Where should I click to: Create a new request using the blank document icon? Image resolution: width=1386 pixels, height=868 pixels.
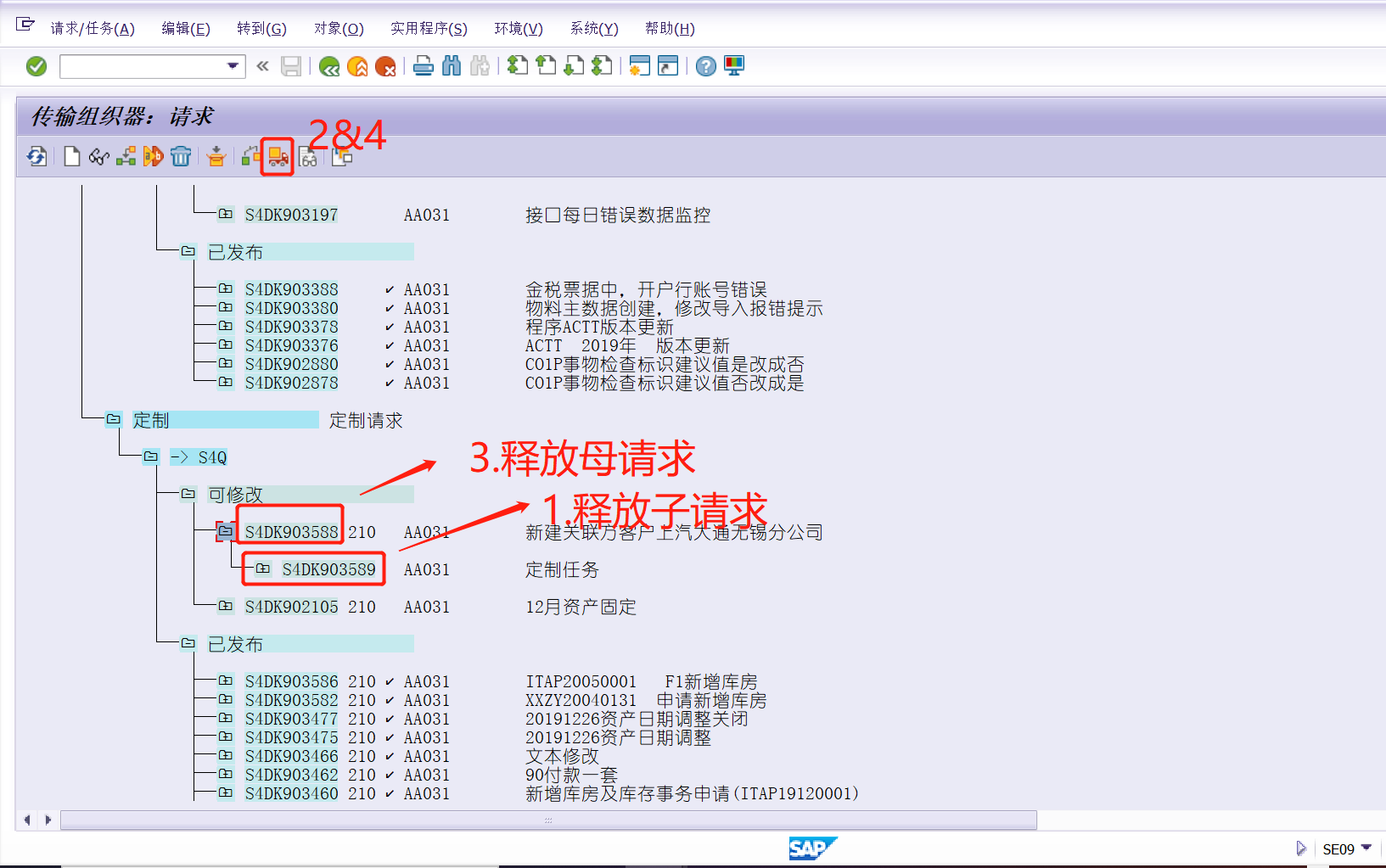coord(71,156)
